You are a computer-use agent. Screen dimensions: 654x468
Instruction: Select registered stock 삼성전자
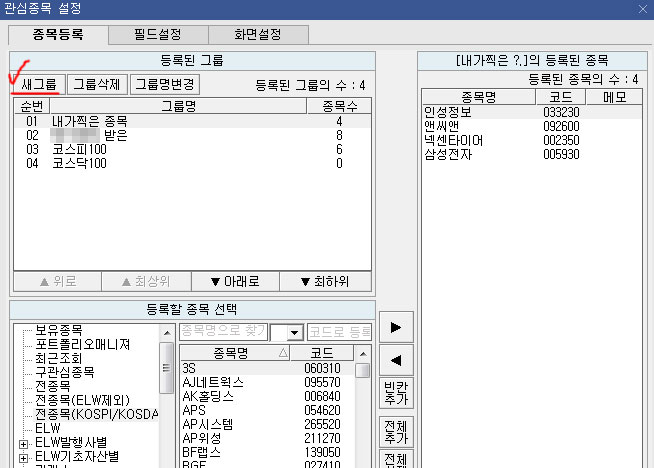(531, 154)
